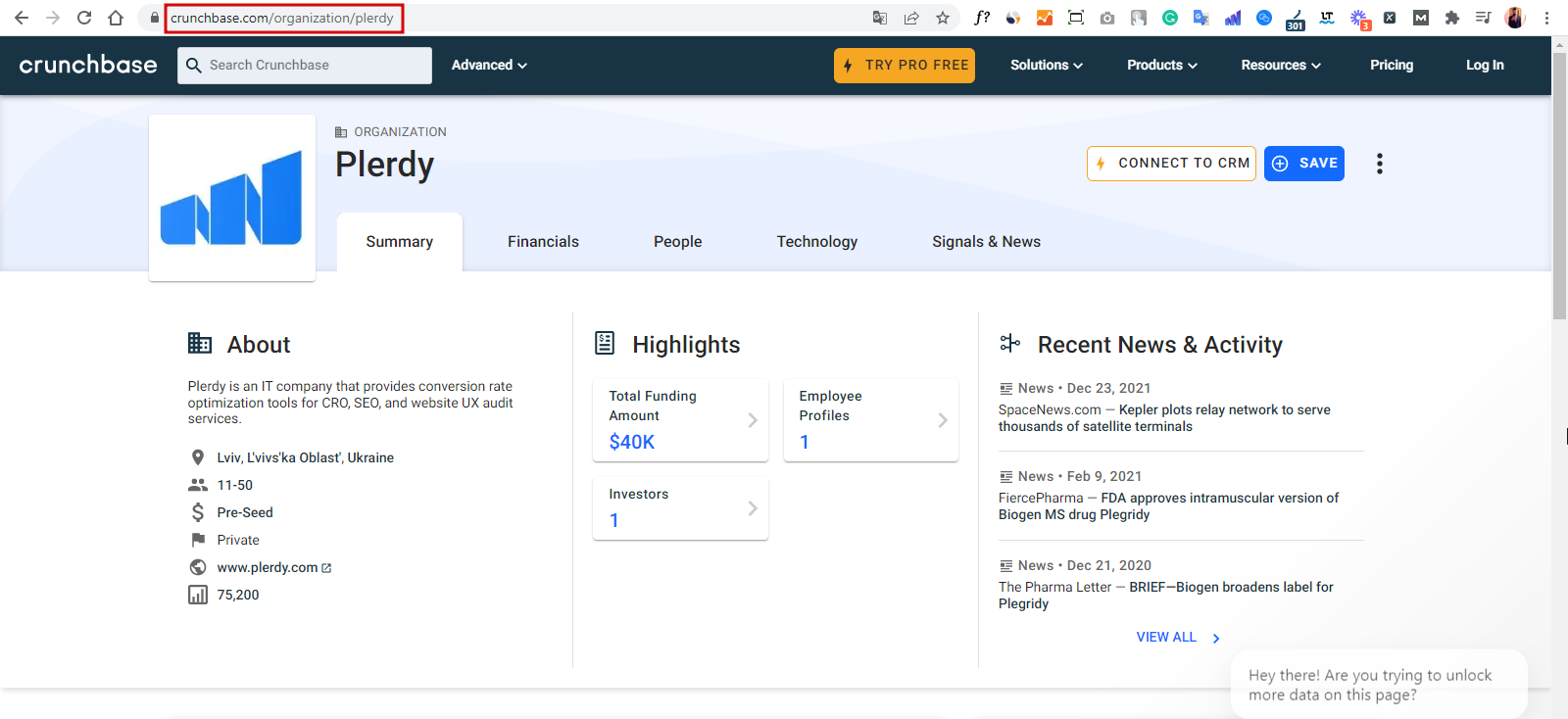The image size is (1568, 719).
Task: Open the FDA approves intramuscular news article
Action: click(x=1168, y=506)
